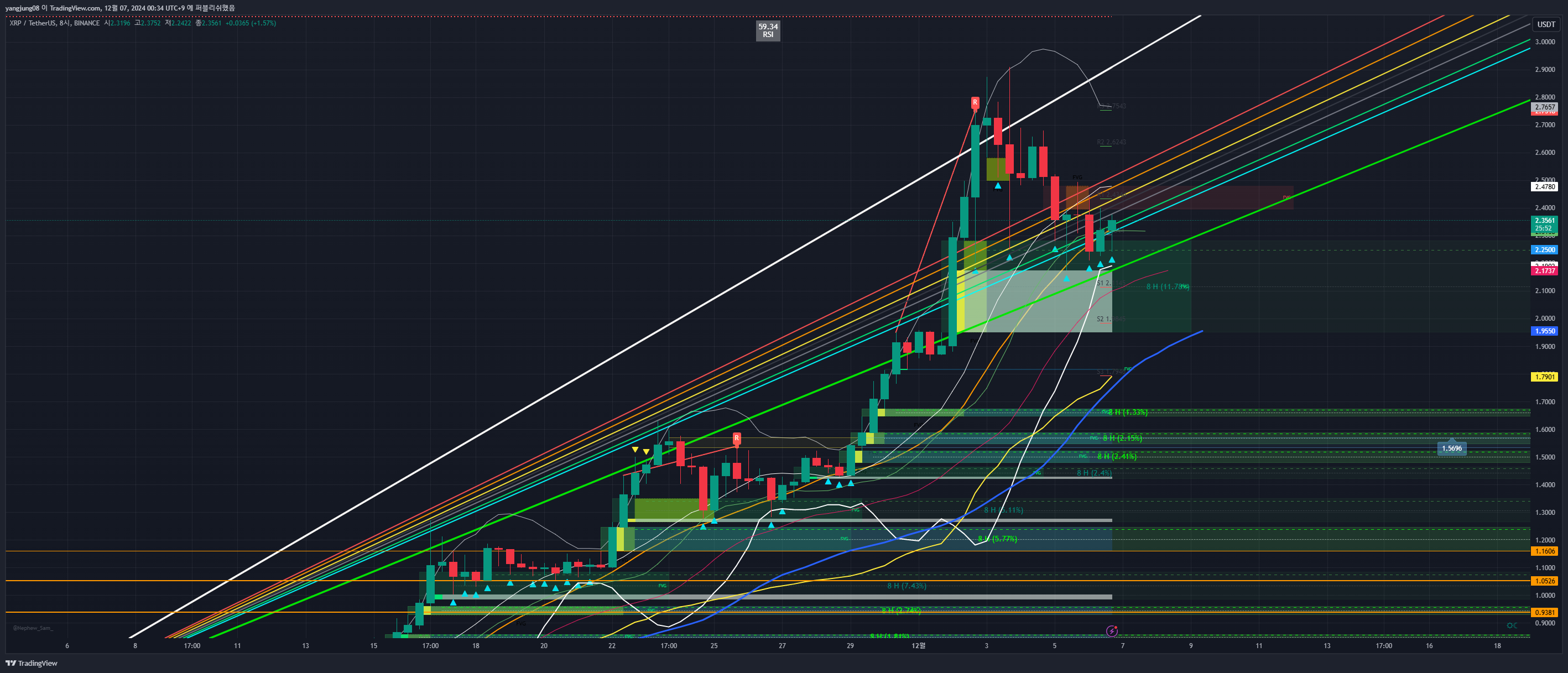Click the orange 0.9381 price label
The width and height of the screenshot is (1568, 673).
tap(1544, 613)
